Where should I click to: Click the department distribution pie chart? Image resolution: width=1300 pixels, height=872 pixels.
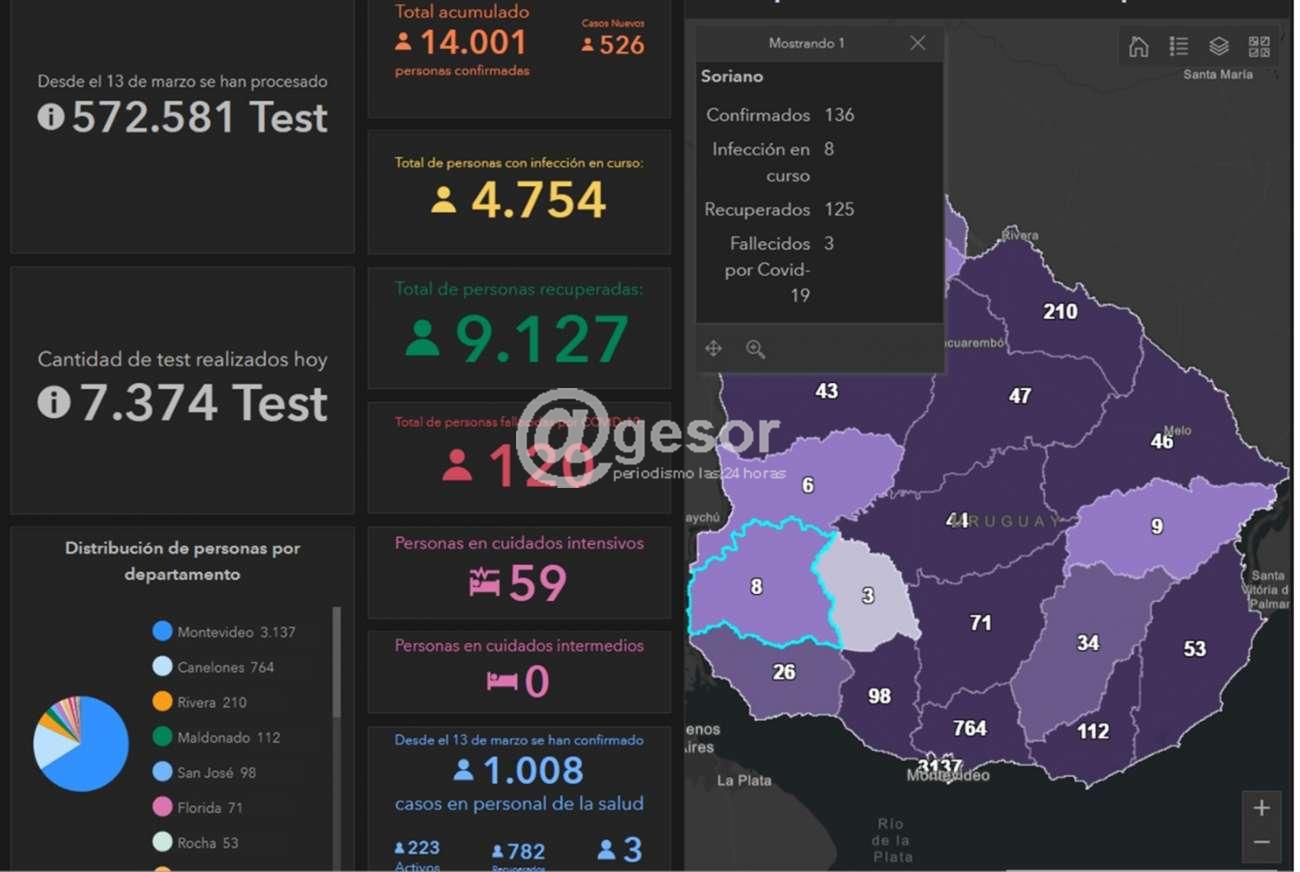(82, 744)
